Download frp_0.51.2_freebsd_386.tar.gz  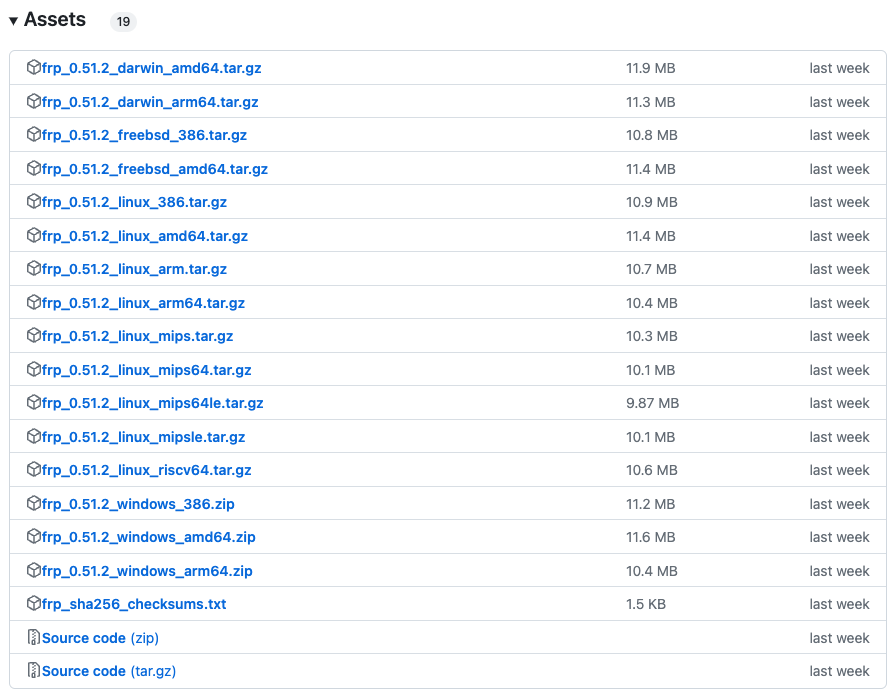(x=144, y=135)
